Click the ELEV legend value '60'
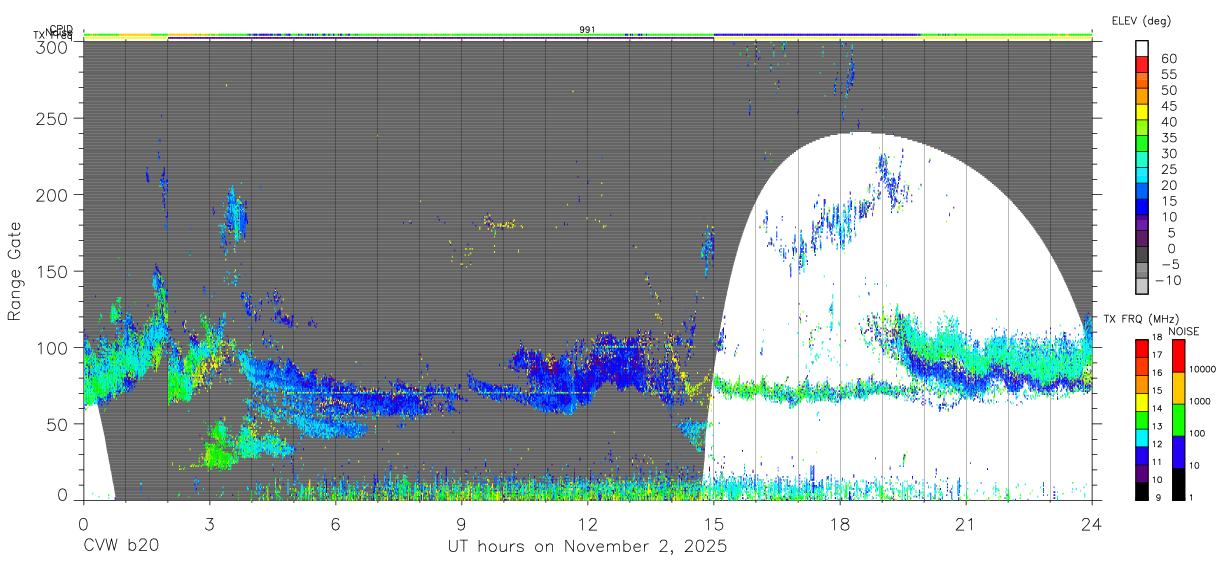The width and height of the screenshot is (1228, 567). [x=1168, y=58]
